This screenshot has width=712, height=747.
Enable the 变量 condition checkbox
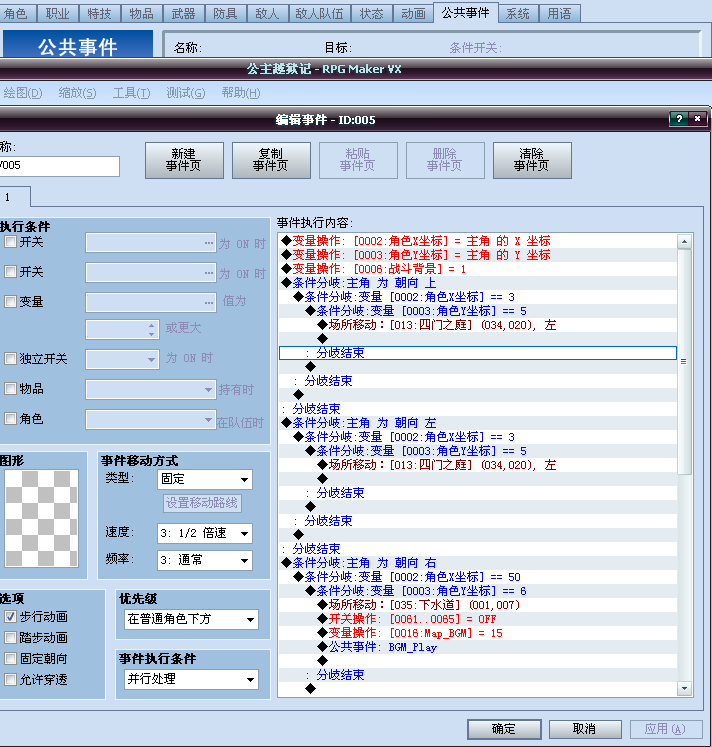coord(10,302)
